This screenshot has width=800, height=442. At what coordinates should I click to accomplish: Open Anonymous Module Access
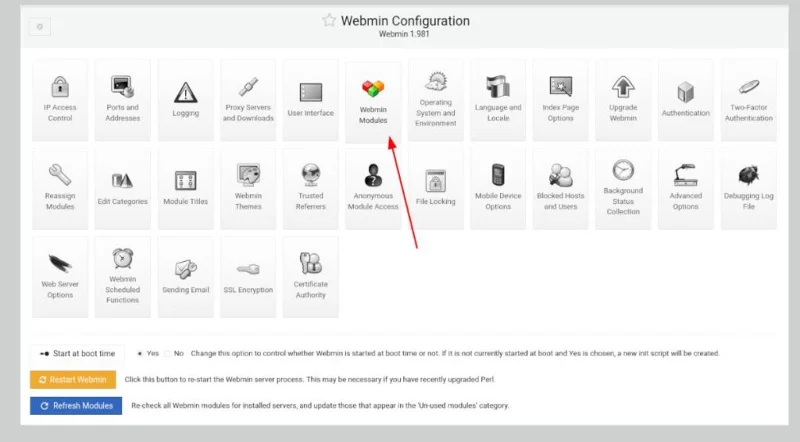(373, 189)
